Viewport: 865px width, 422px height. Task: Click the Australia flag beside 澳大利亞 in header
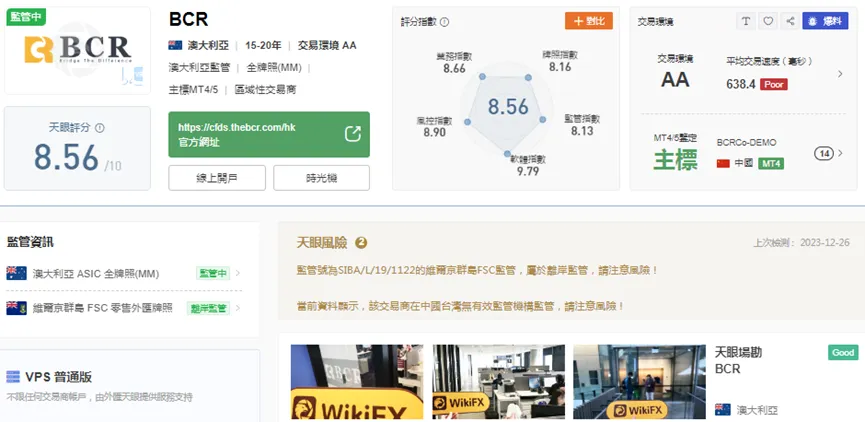tap(175, 45)
